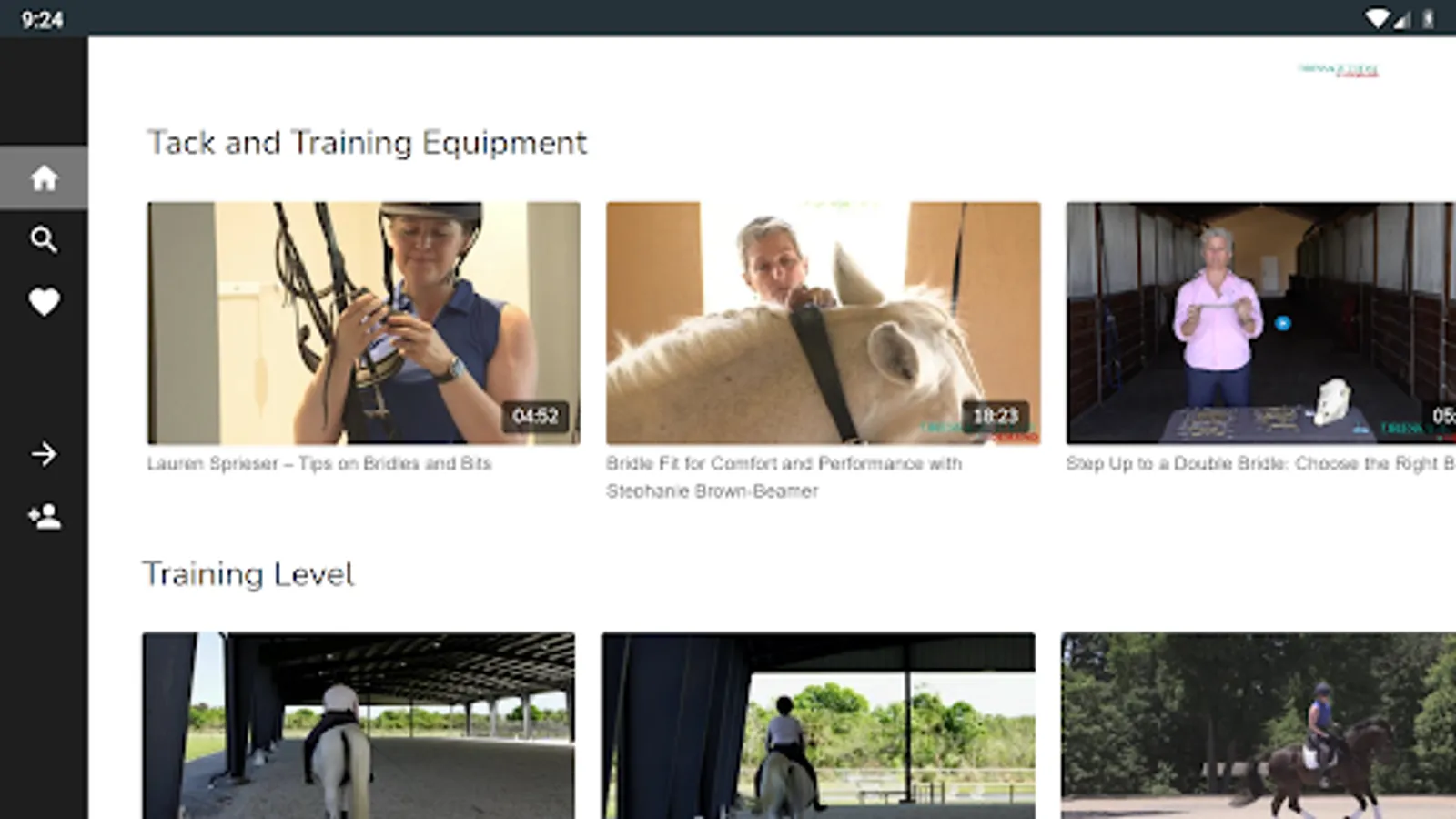The width and height of the screenshot is (1456, 819).
Task: Open the Bridle Fit white horse thumbnail
Action: 824,323
